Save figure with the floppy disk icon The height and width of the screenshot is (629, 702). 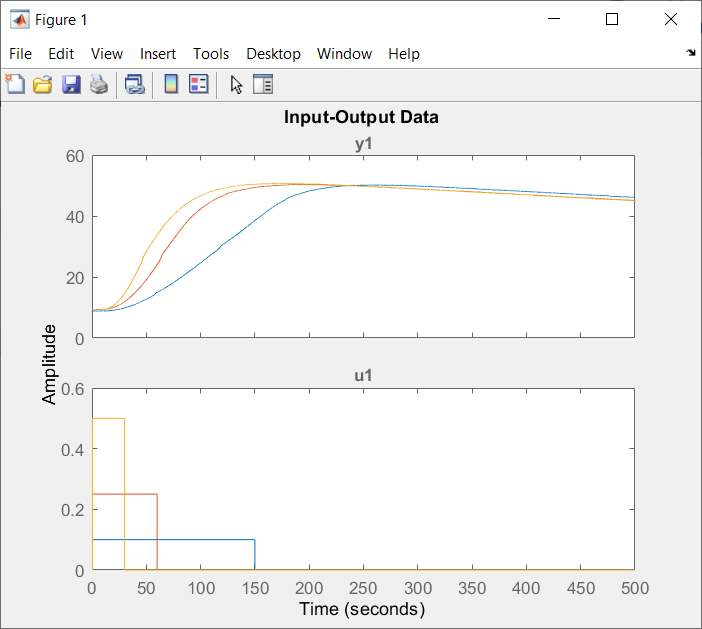71,84
